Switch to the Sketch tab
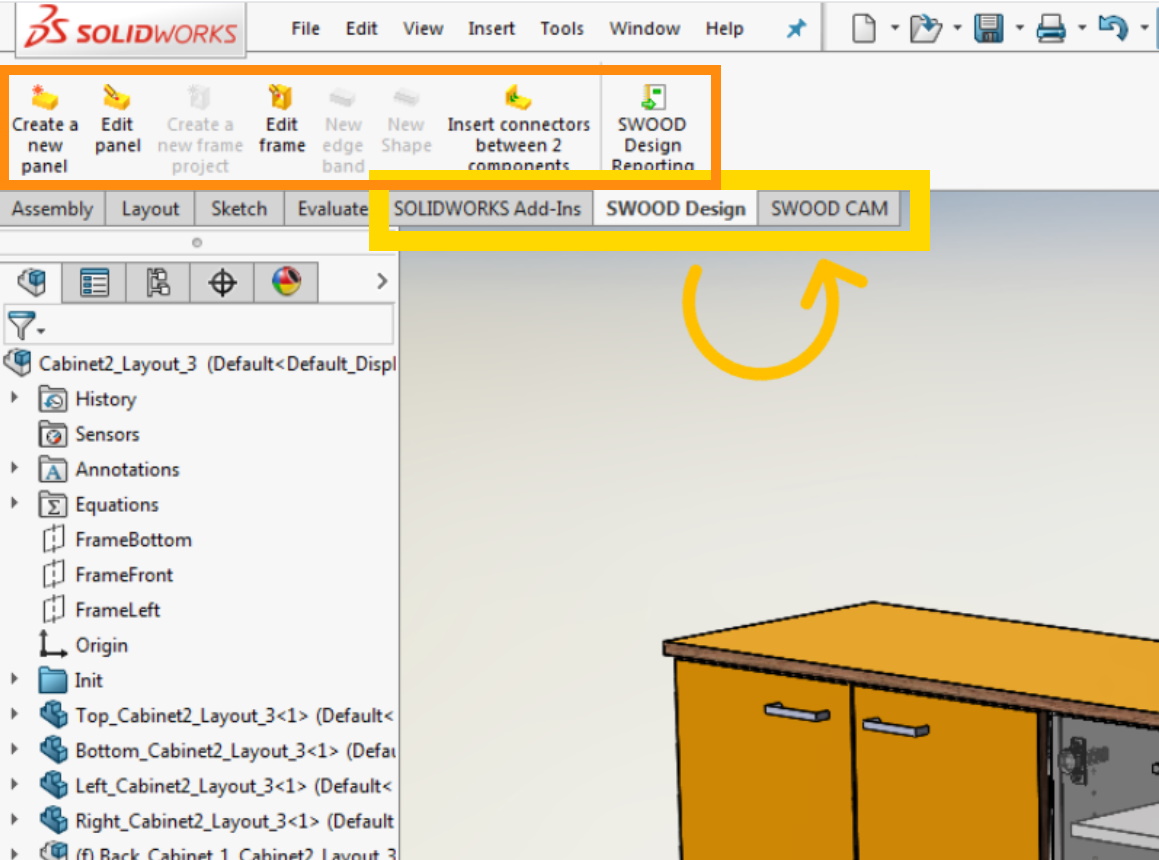1159x860 pixels. [x=238, y=209]
